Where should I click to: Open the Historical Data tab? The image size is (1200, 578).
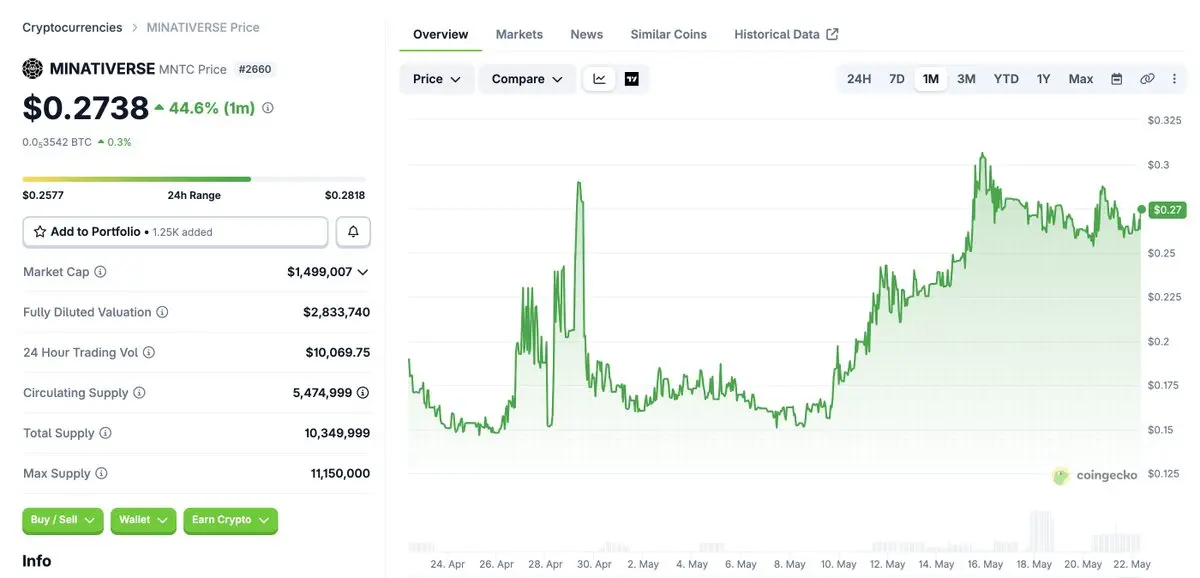(786, 34)
